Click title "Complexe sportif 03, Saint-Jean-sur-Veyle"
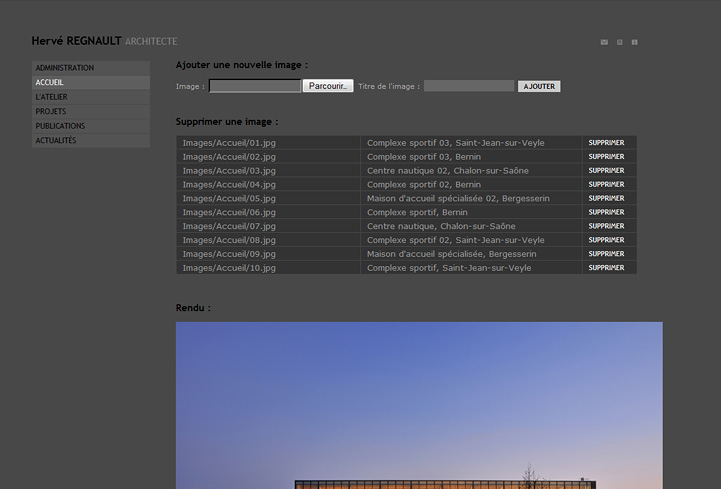 click(455, 143)
